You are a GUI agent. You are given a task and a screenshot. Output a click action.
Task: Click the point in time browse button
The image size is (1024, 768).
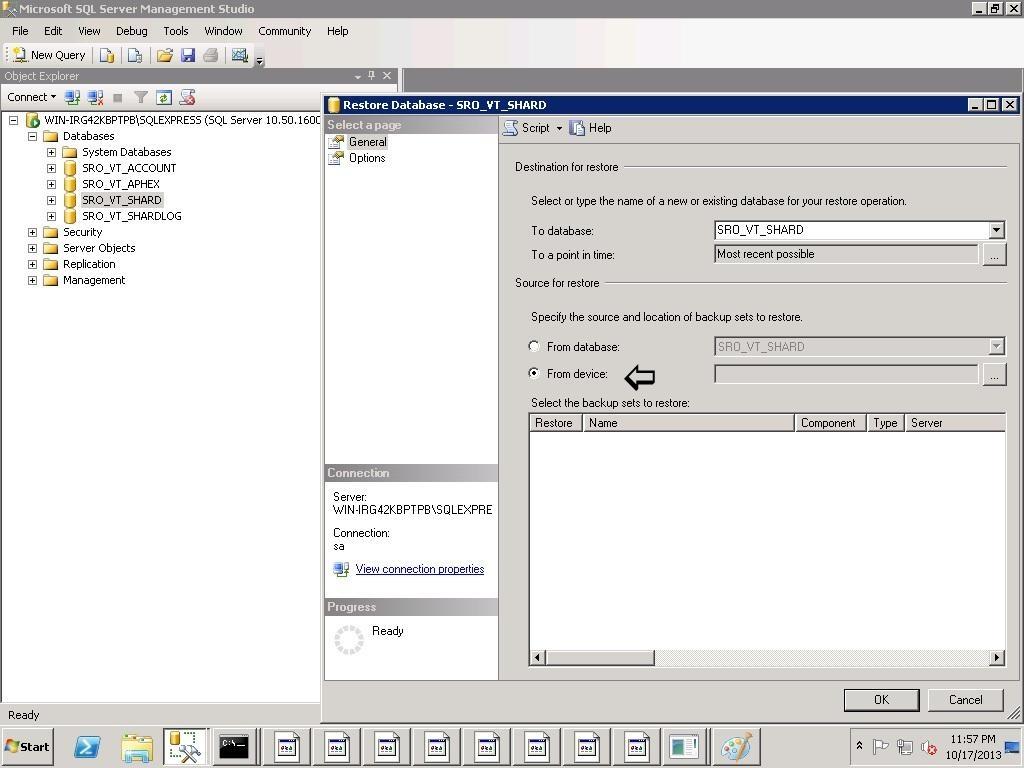994,255
